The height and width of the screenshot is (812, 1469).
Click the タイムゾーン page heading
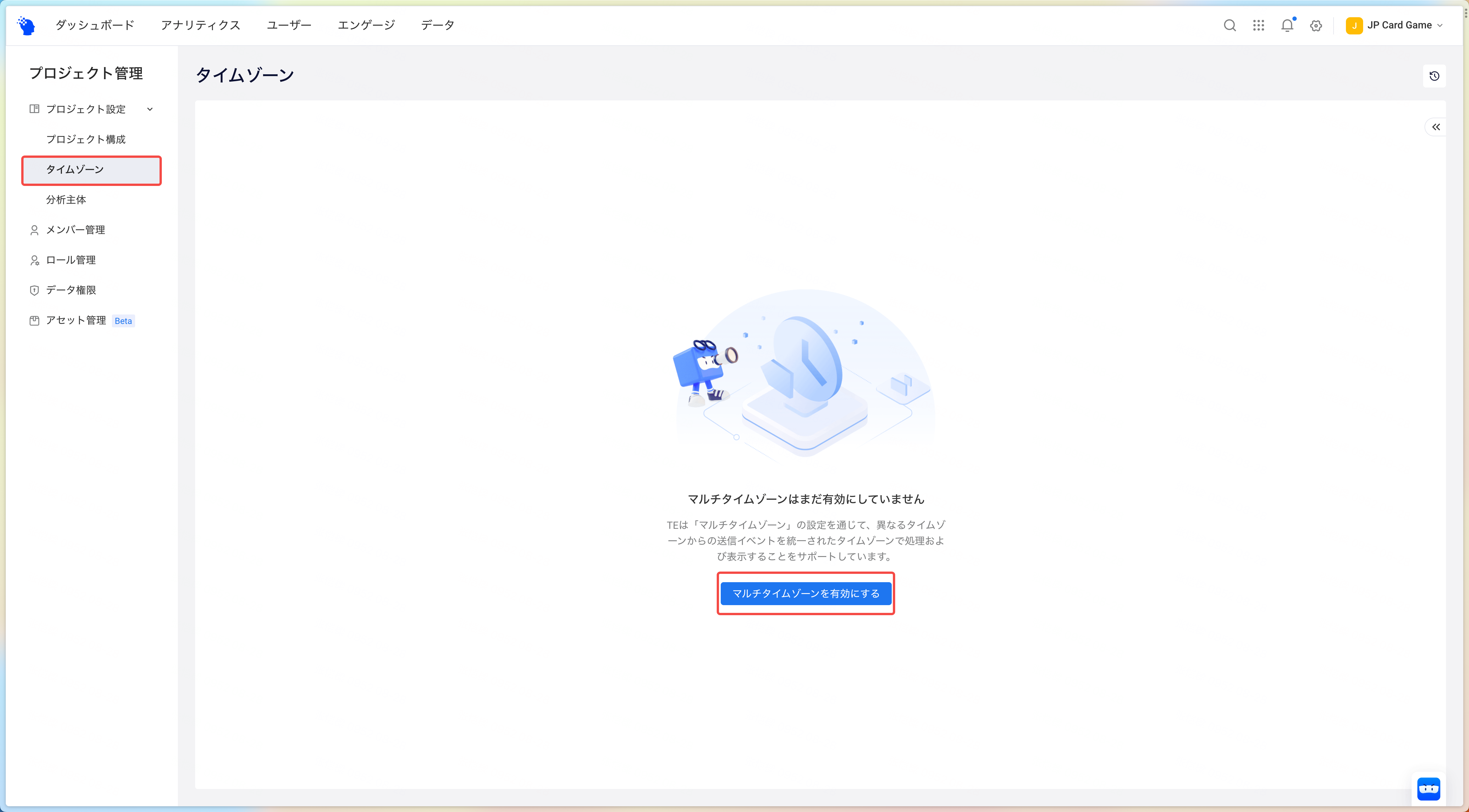[245, 75]
